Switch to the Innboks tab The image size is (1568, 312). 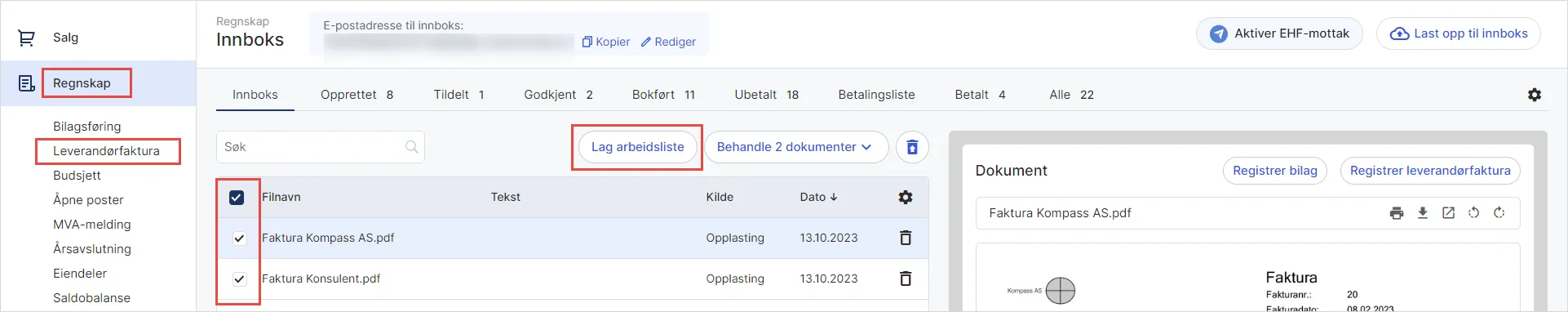pos(255,95)
